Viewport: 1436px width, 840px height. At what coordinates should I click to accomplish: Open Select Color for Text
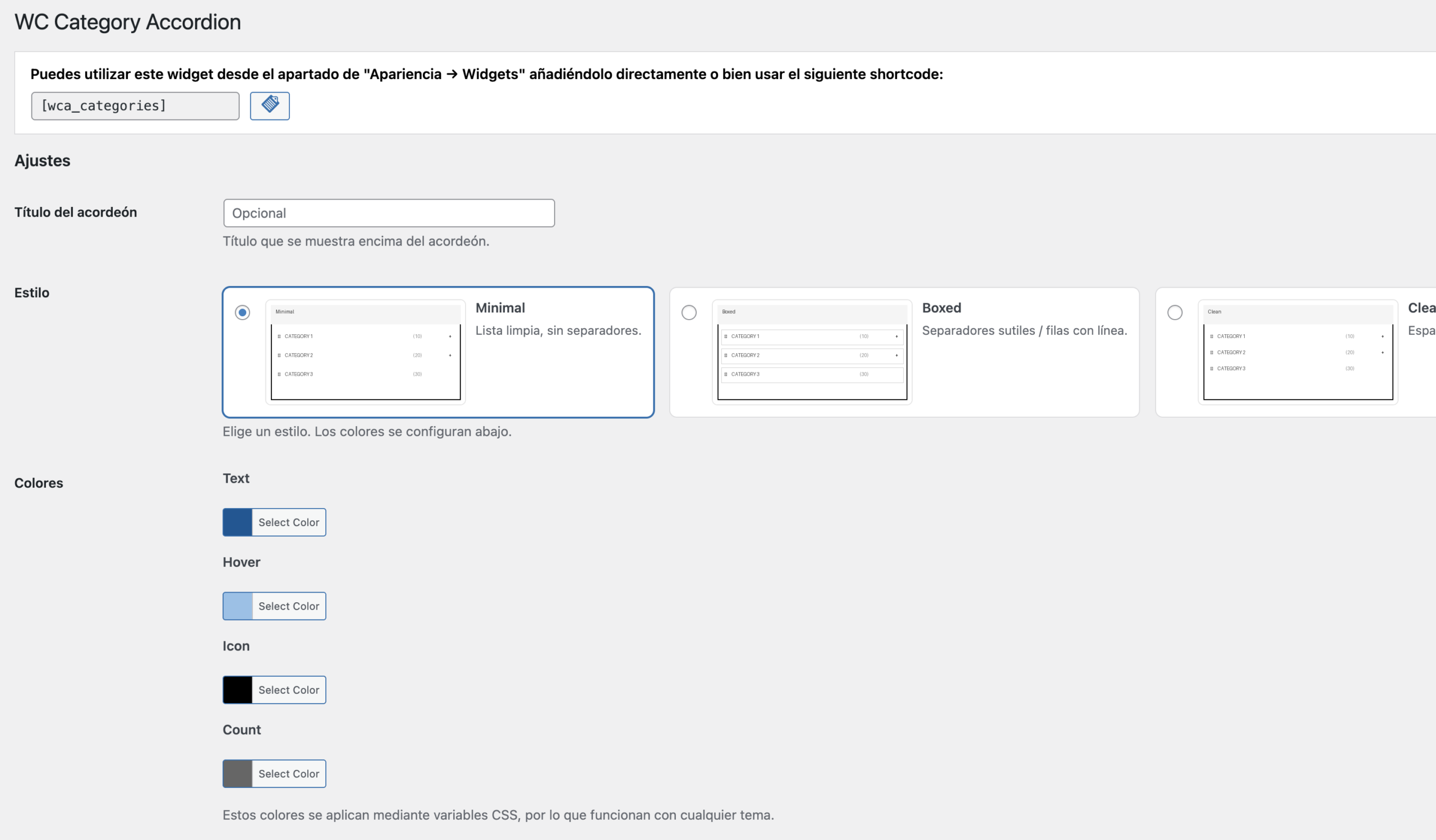pos(288,521)
